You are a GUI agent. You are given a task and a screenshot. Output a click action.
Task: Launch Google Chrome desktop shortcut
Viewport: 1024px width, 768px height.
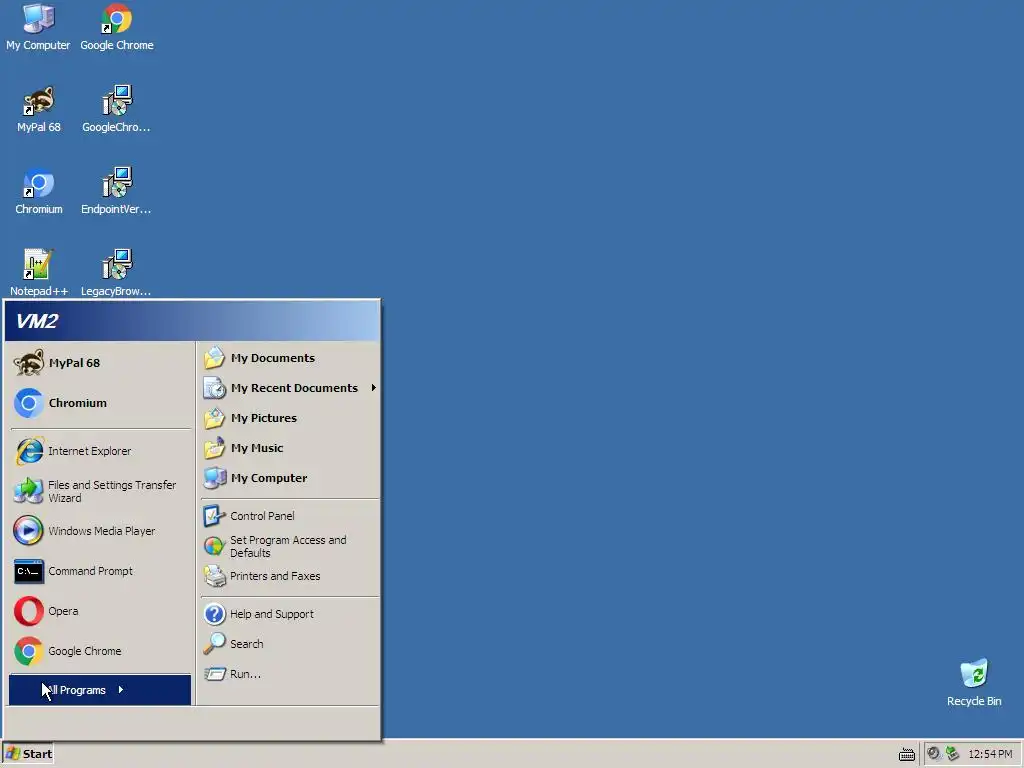[x=117, y=27]
